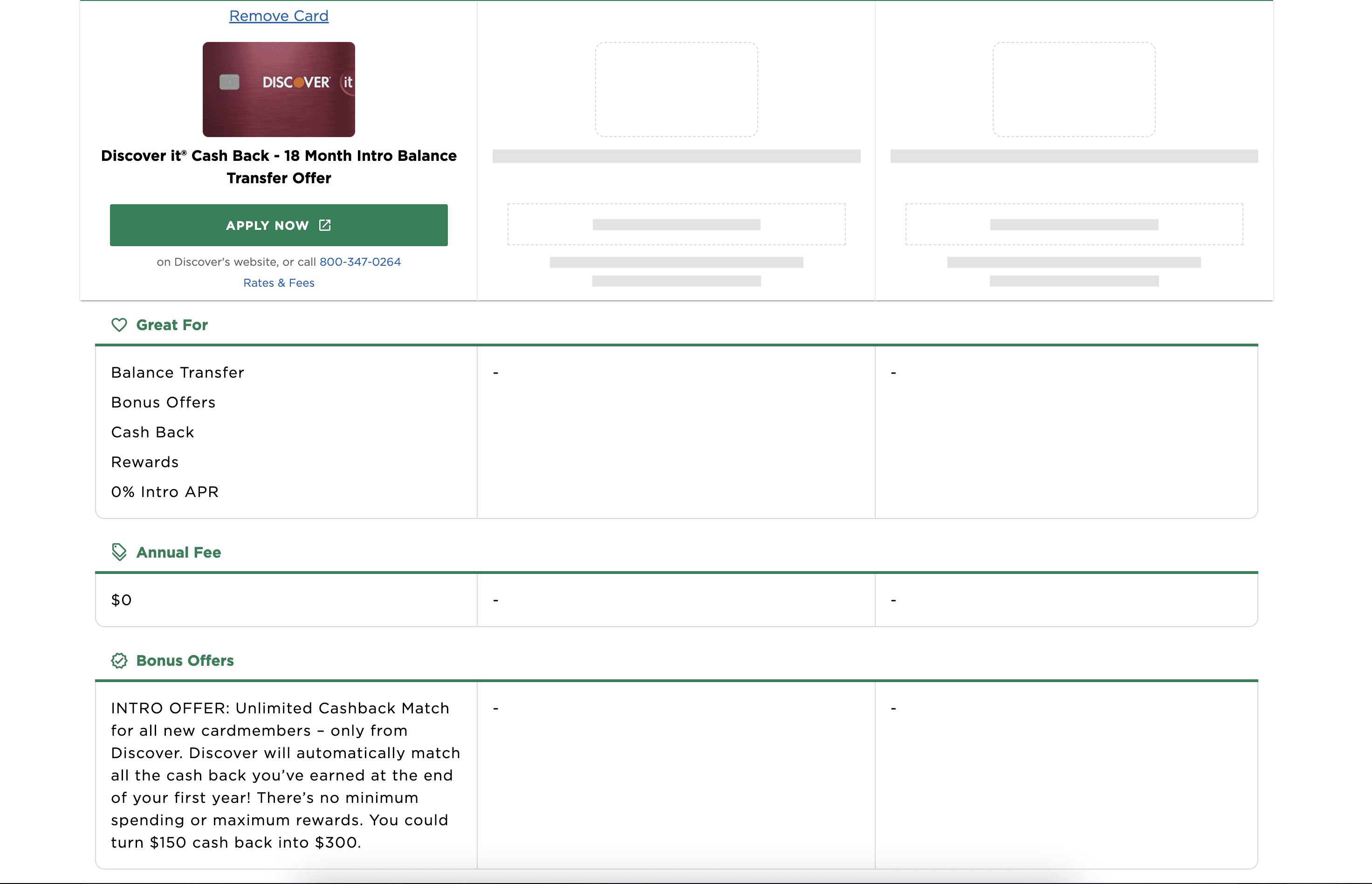Click the empty middle card image placeholder
Screen dimensions: 1372x884
(676, 89)
